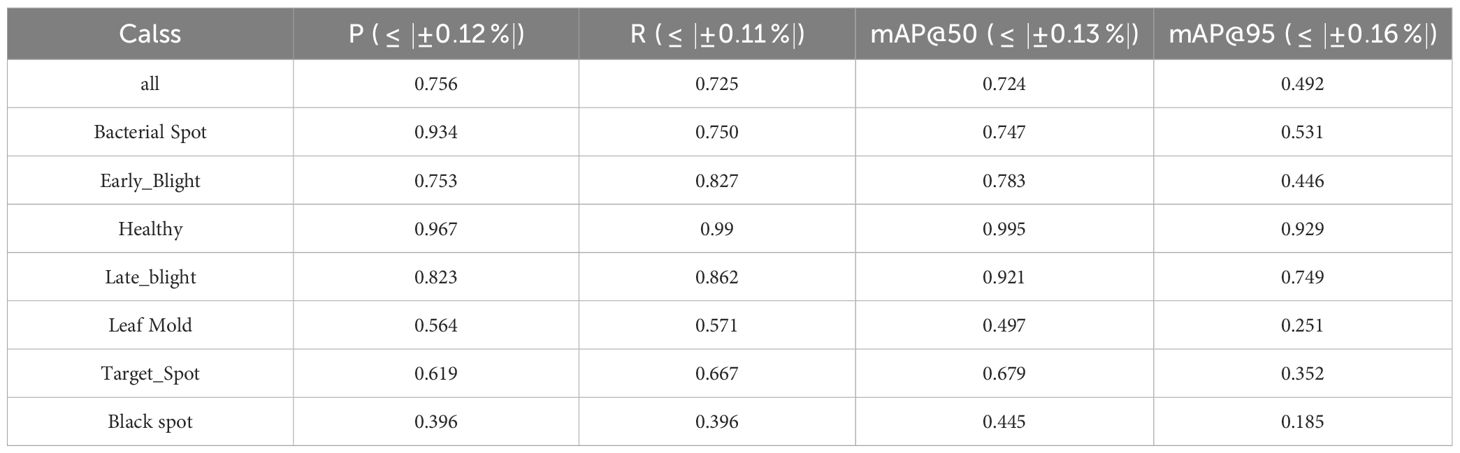
Task: Select the 'Late_blight' class cell
Action: tap(150, 277)
